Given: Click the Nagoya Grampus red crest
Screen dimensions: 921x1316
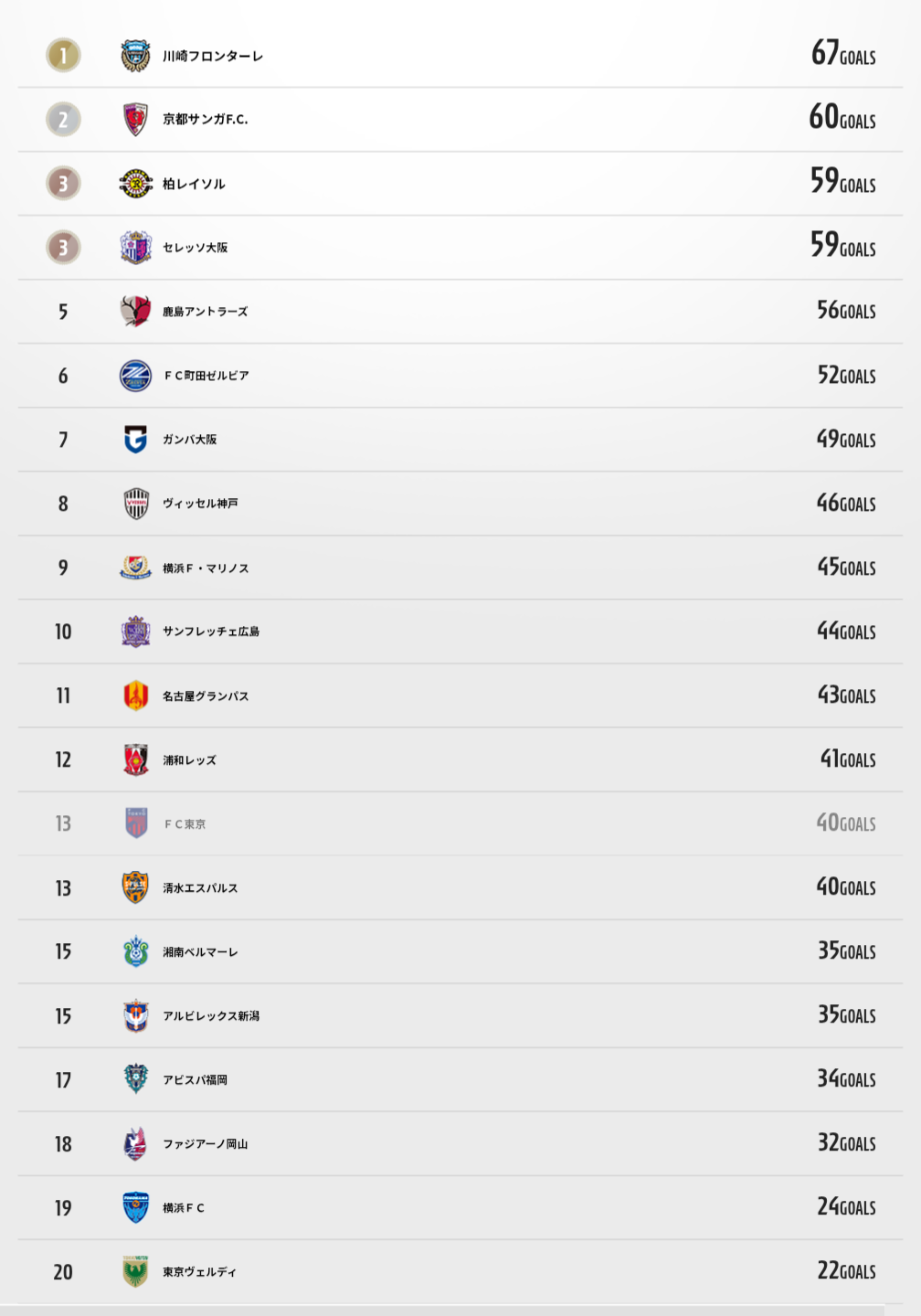Looking at the screenshot, I should click(135, 695).
